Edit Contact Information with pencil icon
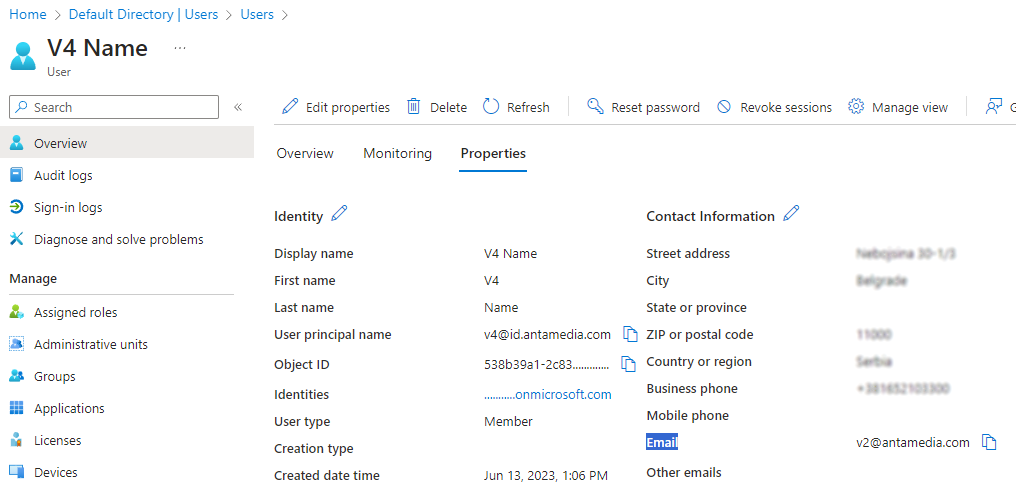 pyautogui.click(x=791, y=214)
